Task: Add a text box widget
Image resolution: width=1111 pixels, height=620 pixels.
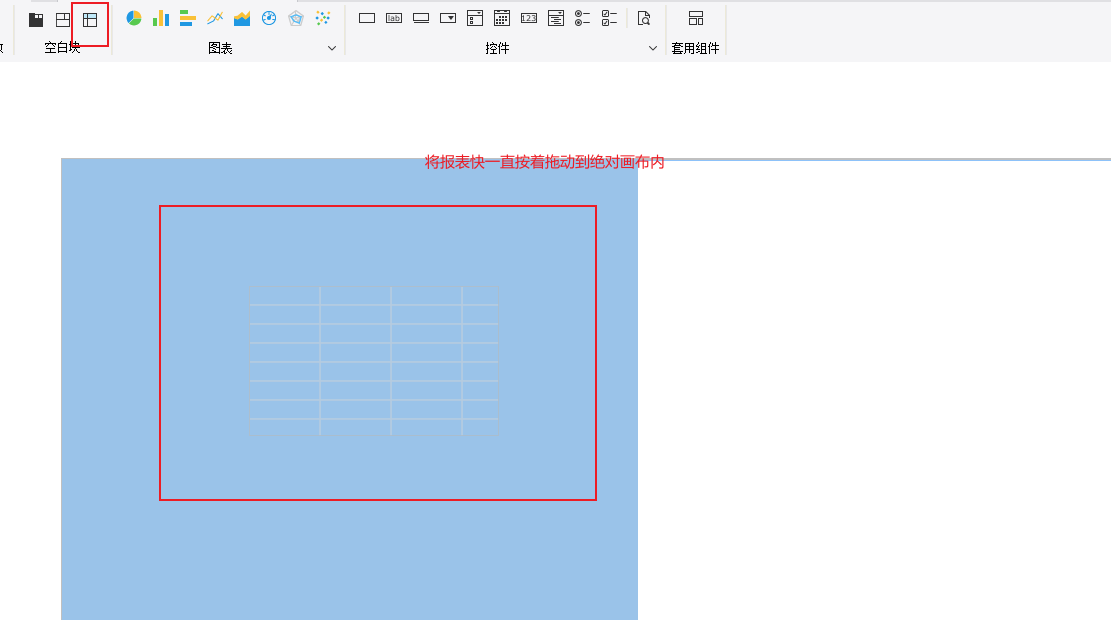Action: pos(367,18)
